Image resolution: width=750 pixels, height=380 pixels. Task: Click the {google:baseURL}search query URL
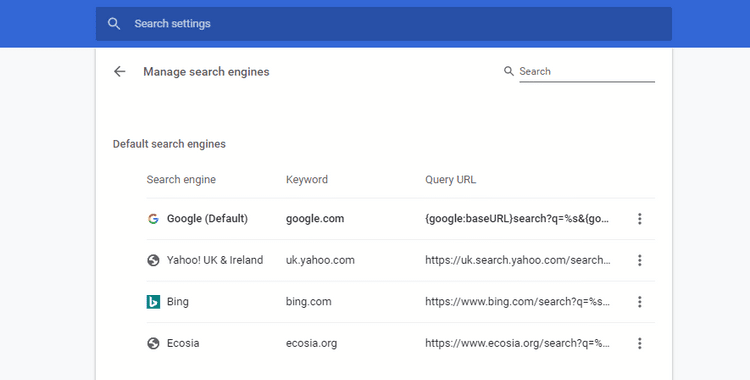tap(517, 219)
